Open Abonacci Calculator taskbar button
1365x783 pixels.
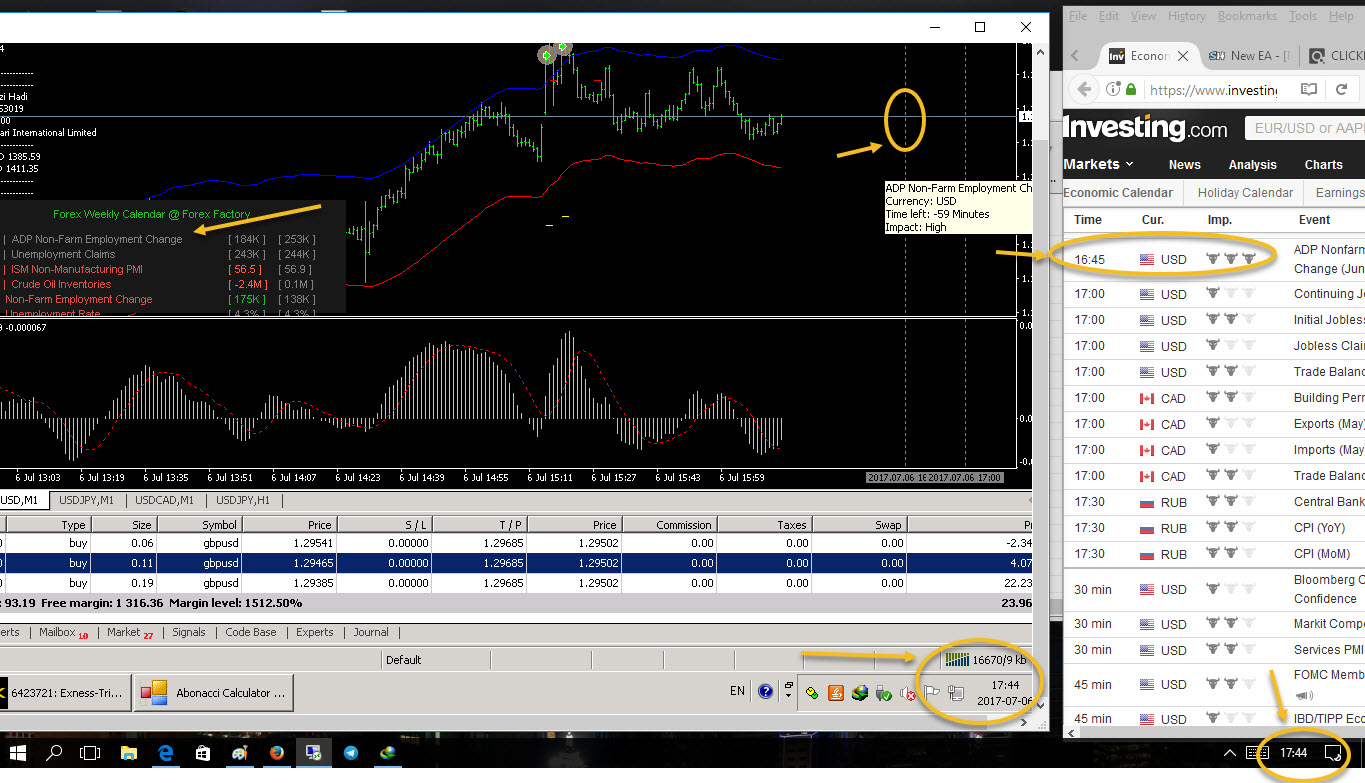click(x=214, y=692)
